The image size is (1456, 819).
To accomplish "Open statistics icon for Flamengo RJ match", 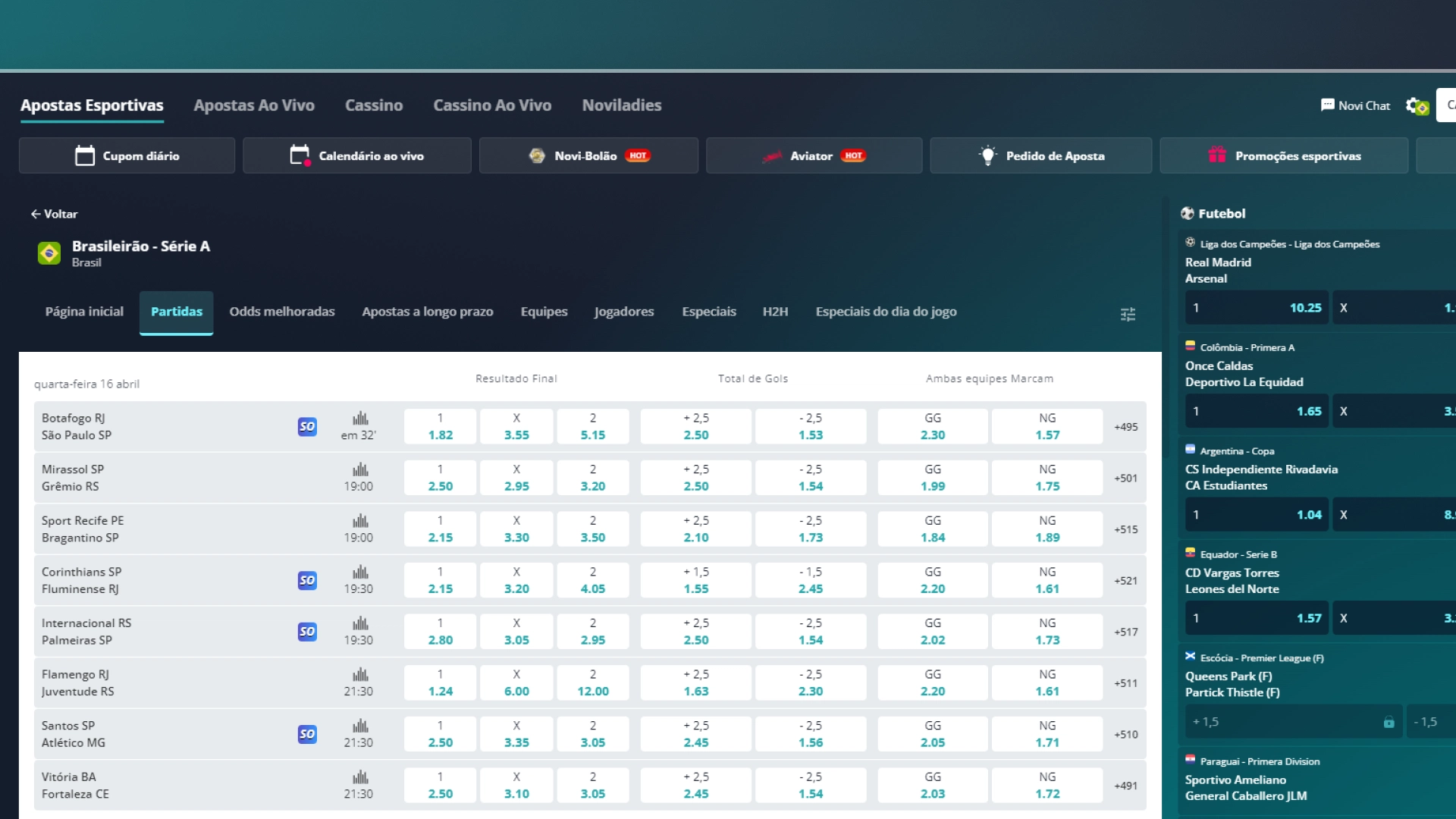I will (360, 675).
